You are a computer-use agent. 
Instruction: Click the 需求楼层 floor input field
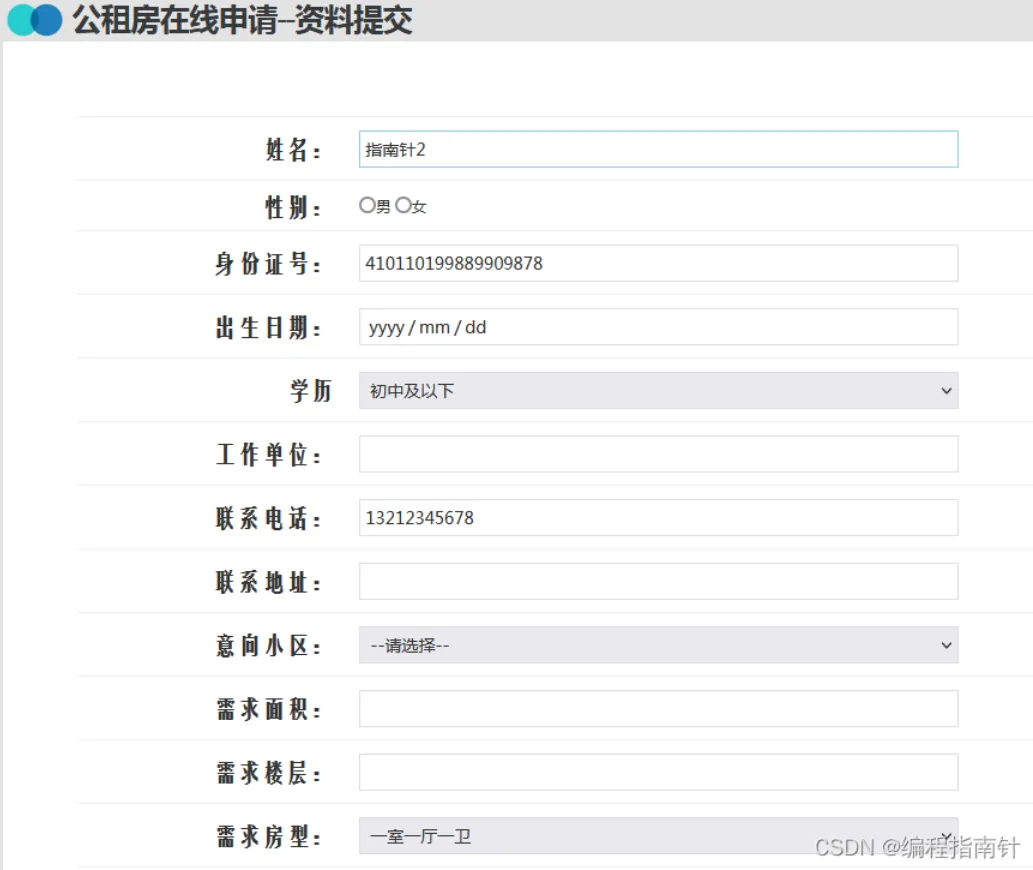(x=658, y=772)
